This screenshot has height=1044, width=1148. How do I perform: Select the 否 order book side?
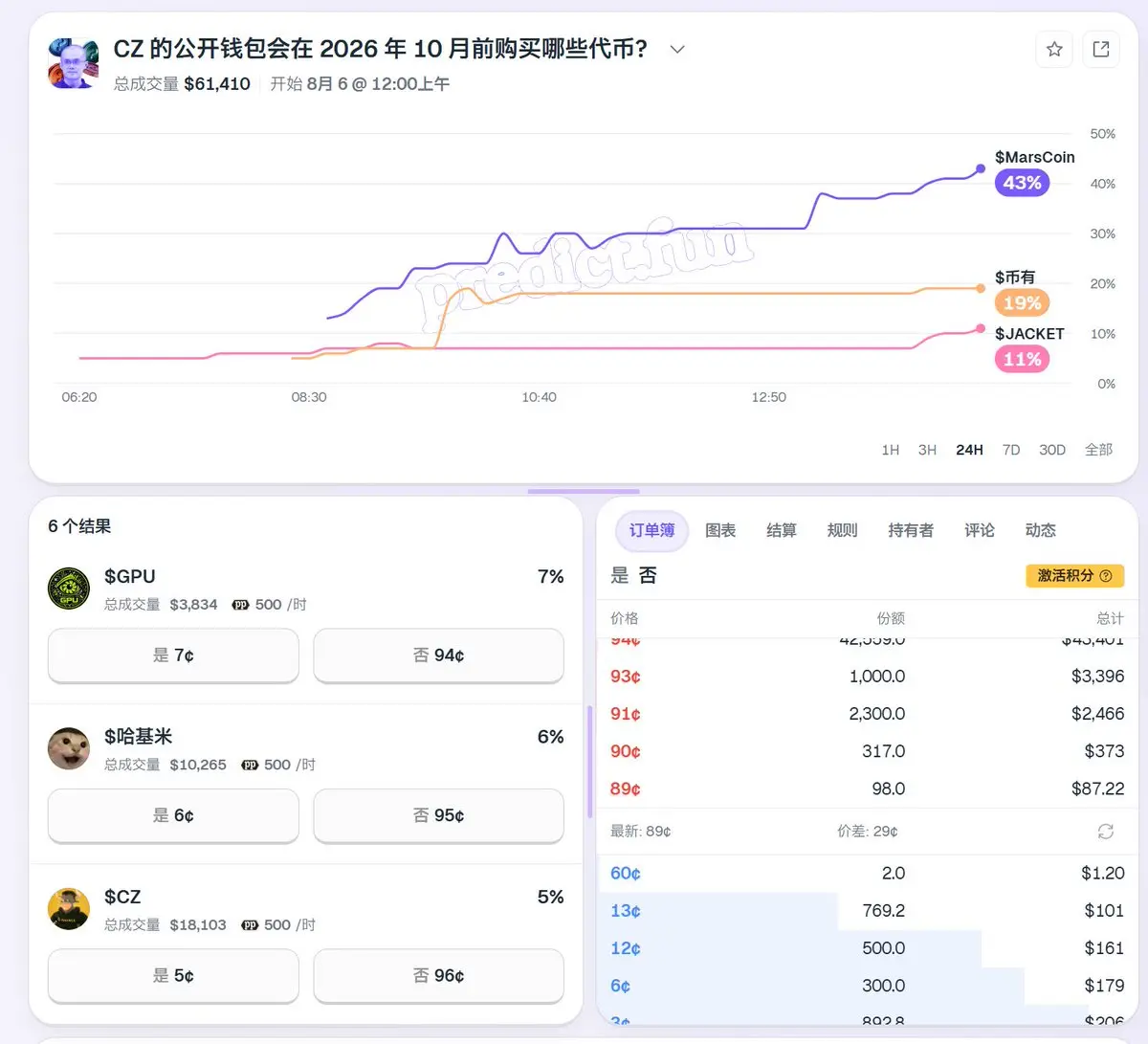[648, 576]
